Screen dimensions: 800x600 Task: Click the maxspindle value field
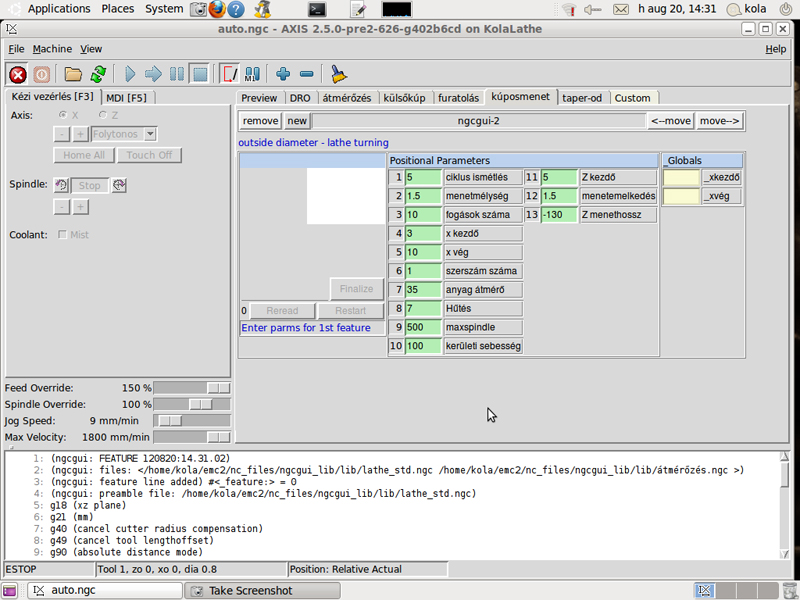pos(423,327)
